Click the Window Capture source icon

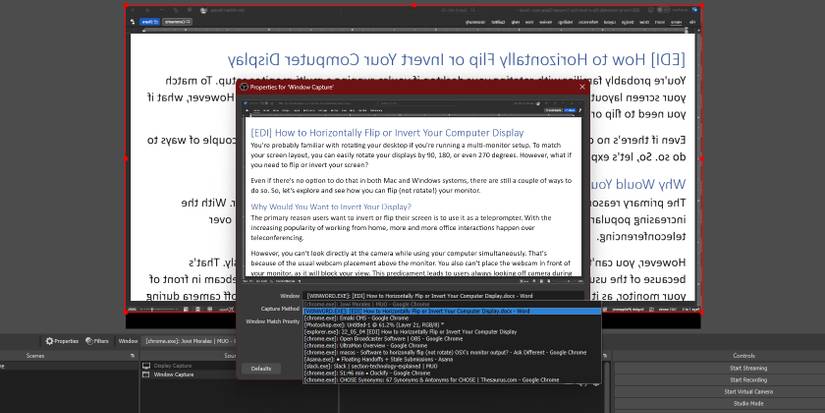click(146, 375)
